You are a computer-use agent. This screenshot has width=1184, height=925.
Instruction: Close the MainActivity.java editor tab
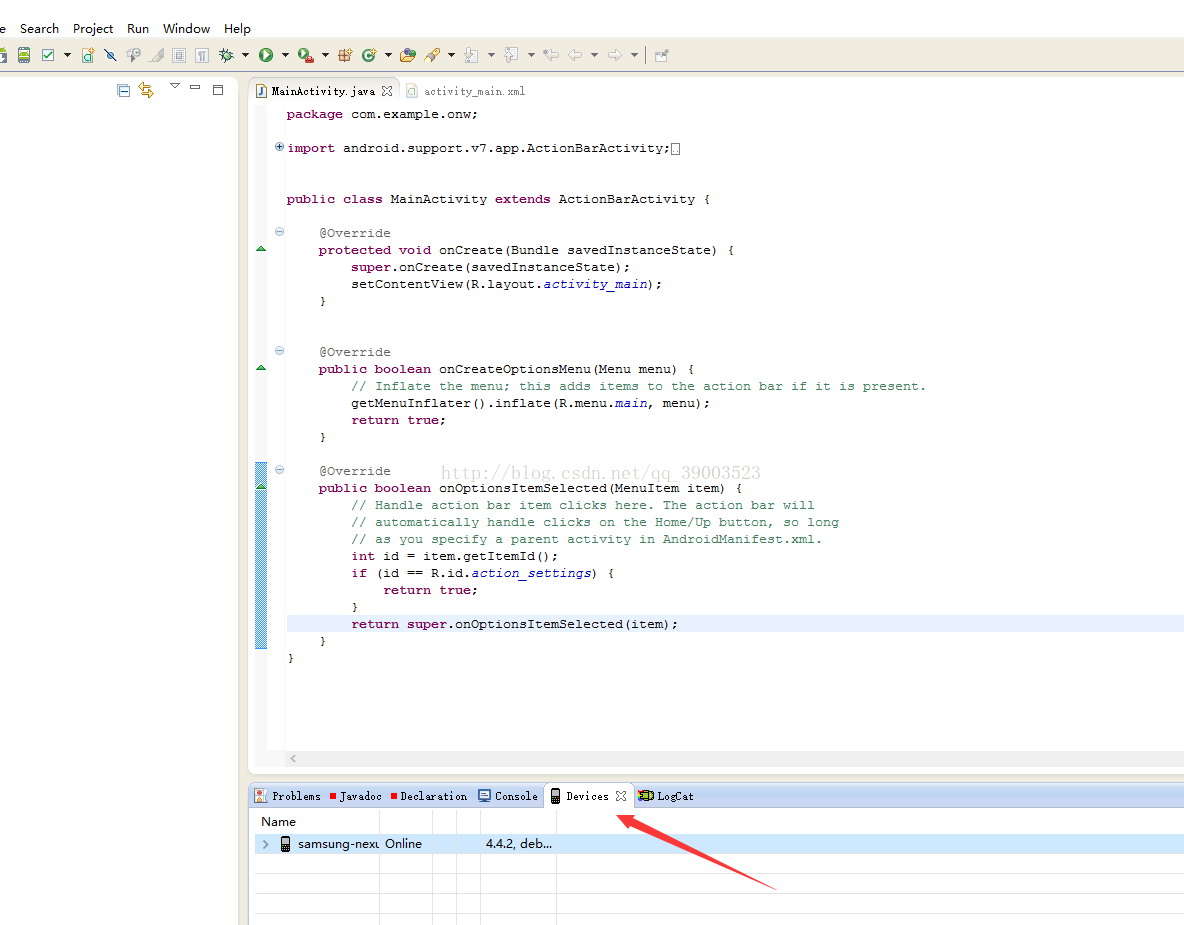coord(387,91)
